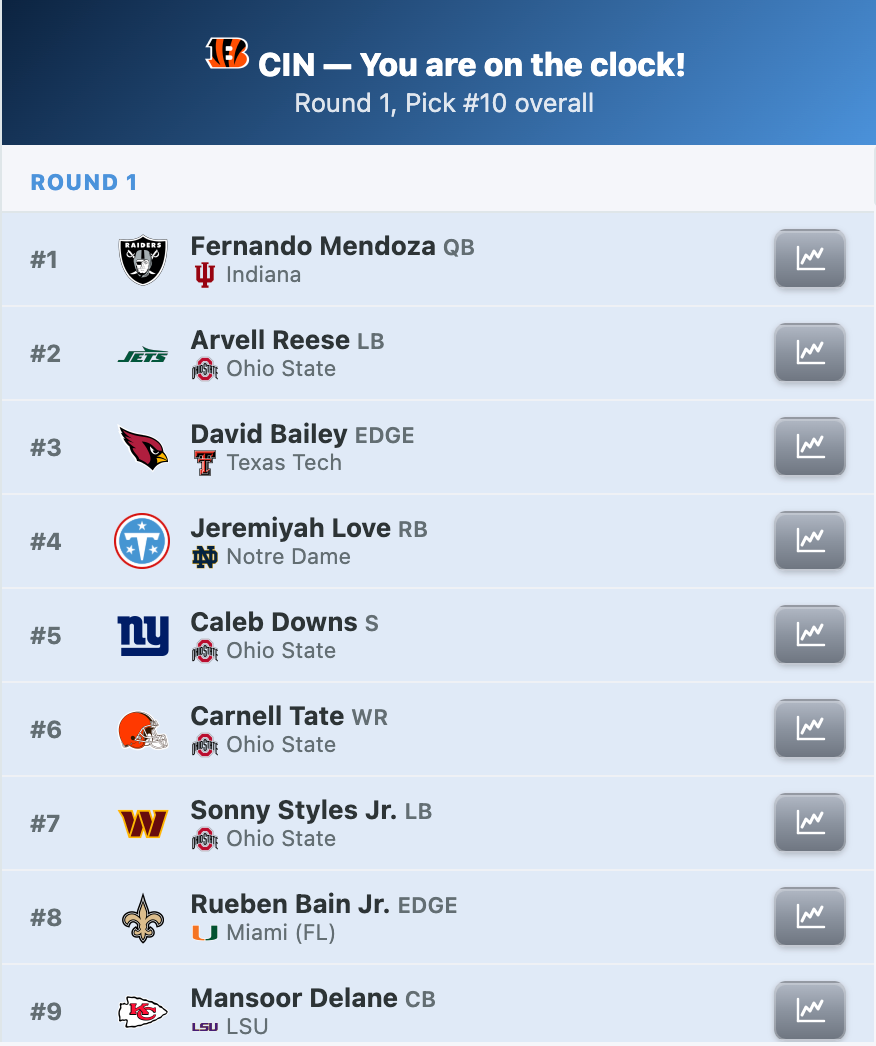Click the Browns helmet logo
876x1046 pixels.
pyautogui.click(x=143, y=730)
